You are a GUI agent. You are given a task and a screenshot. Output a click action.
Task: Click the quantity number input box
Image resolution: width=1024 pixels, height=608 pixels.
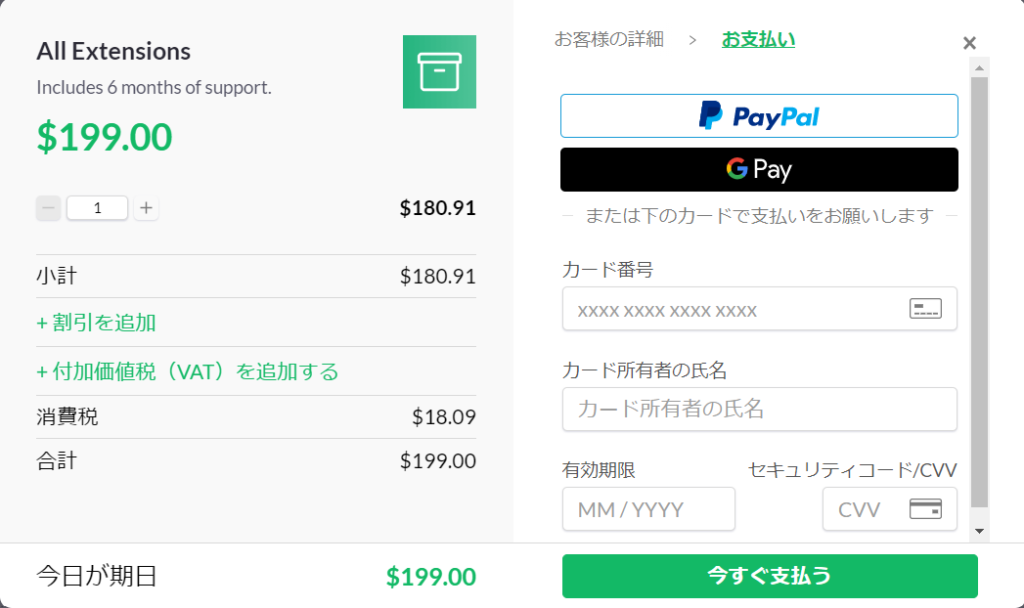point(97,208)
